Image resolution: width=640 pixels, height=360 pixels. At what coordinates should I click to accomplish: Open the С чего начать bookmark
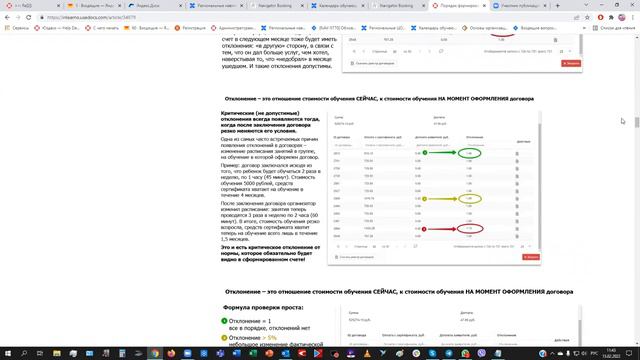tap(102, 28)
